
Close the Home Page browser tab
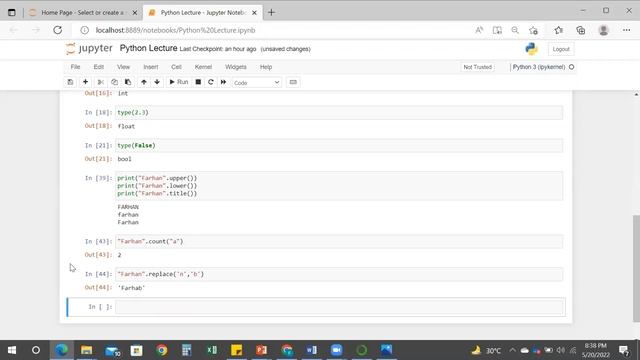[135, 13]
